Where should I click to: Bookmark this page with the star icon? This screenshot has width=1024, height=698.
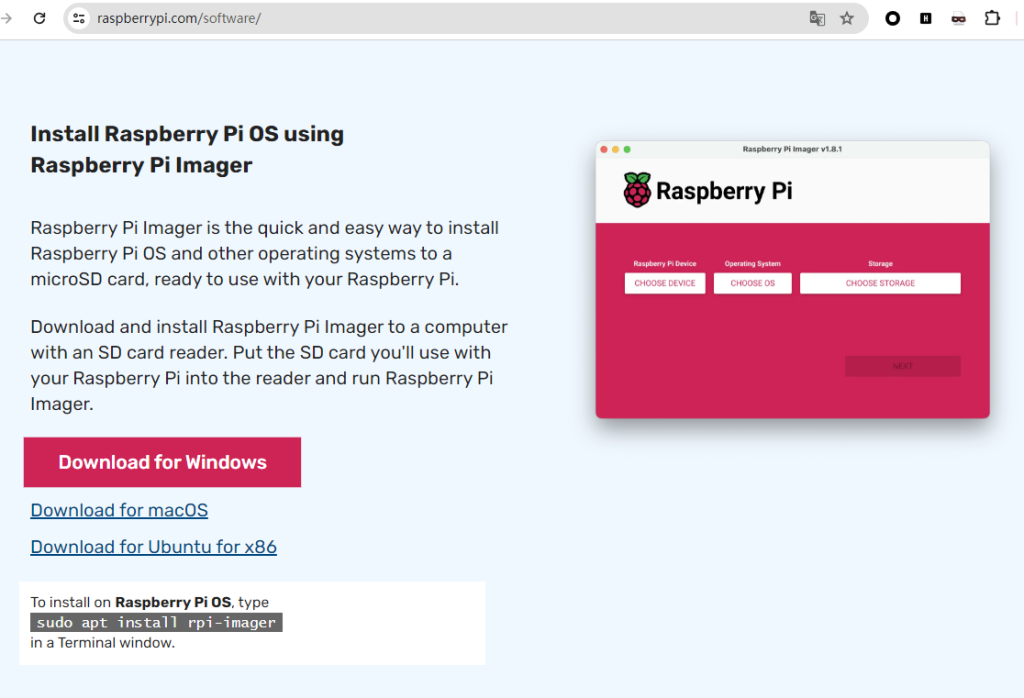tap(847, 18)
